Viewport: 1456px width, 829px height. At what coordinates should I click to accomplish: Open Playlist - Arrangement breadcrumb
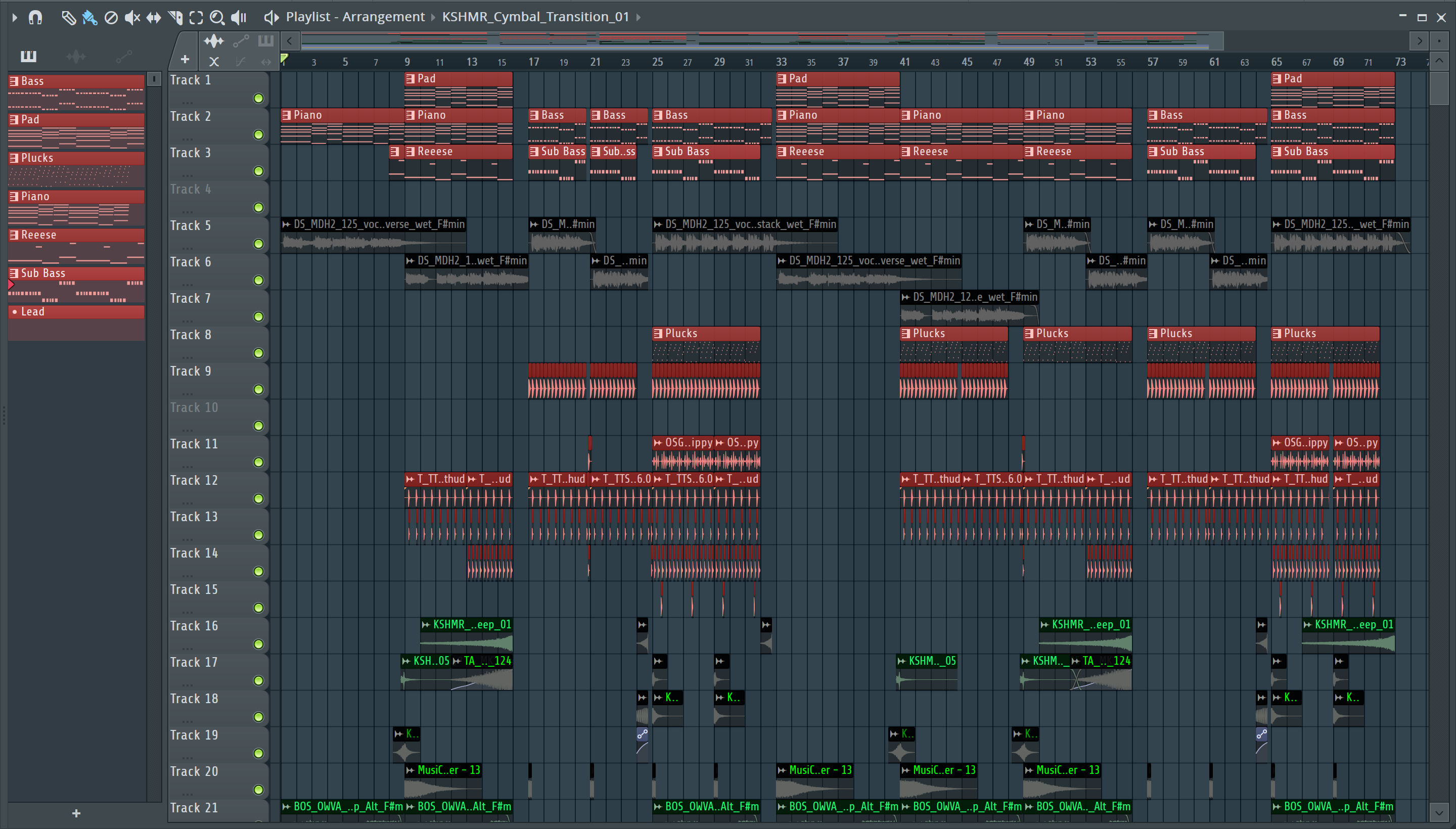(355, 17)
